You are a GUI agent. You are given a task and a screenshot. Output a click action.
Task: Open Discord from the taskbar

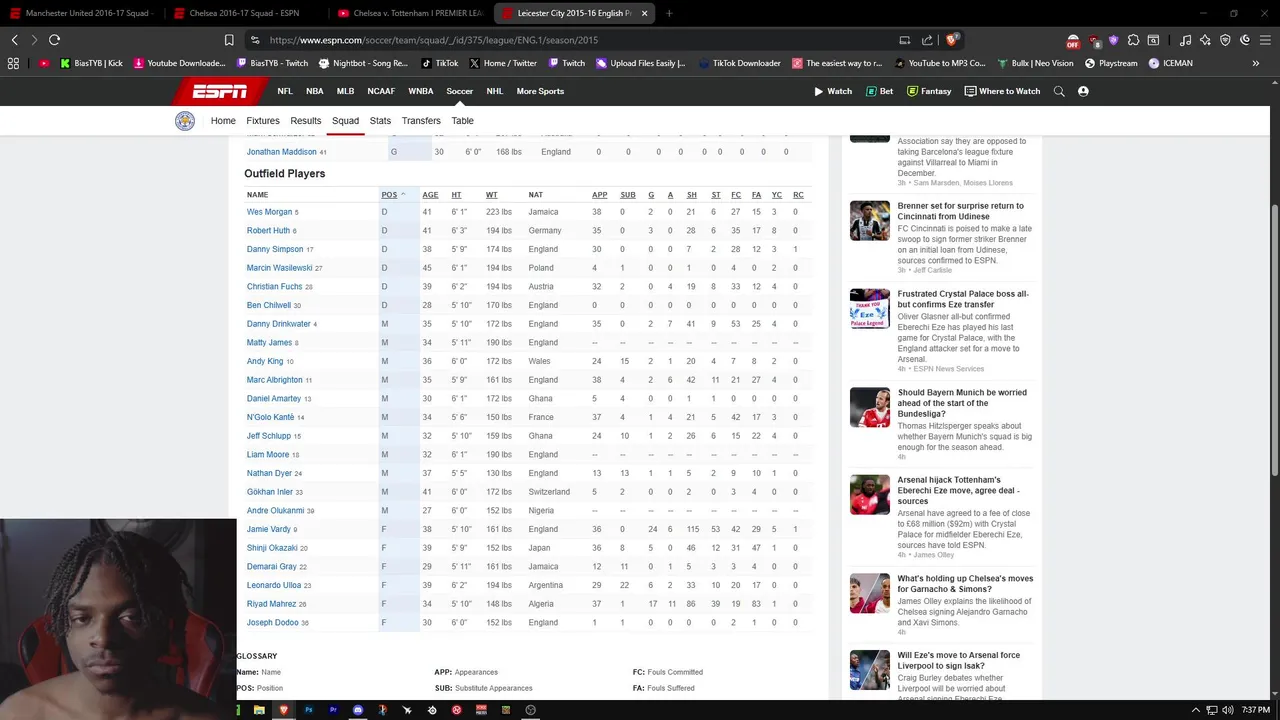point(358,710)
